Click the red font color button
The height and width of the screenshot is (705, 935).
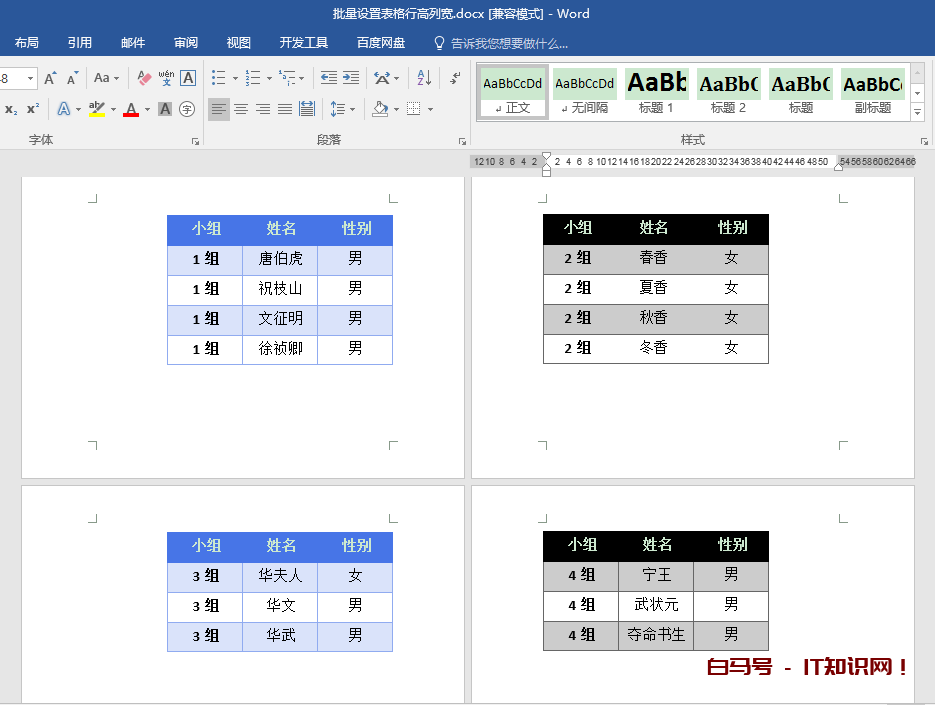coord(131,109)
